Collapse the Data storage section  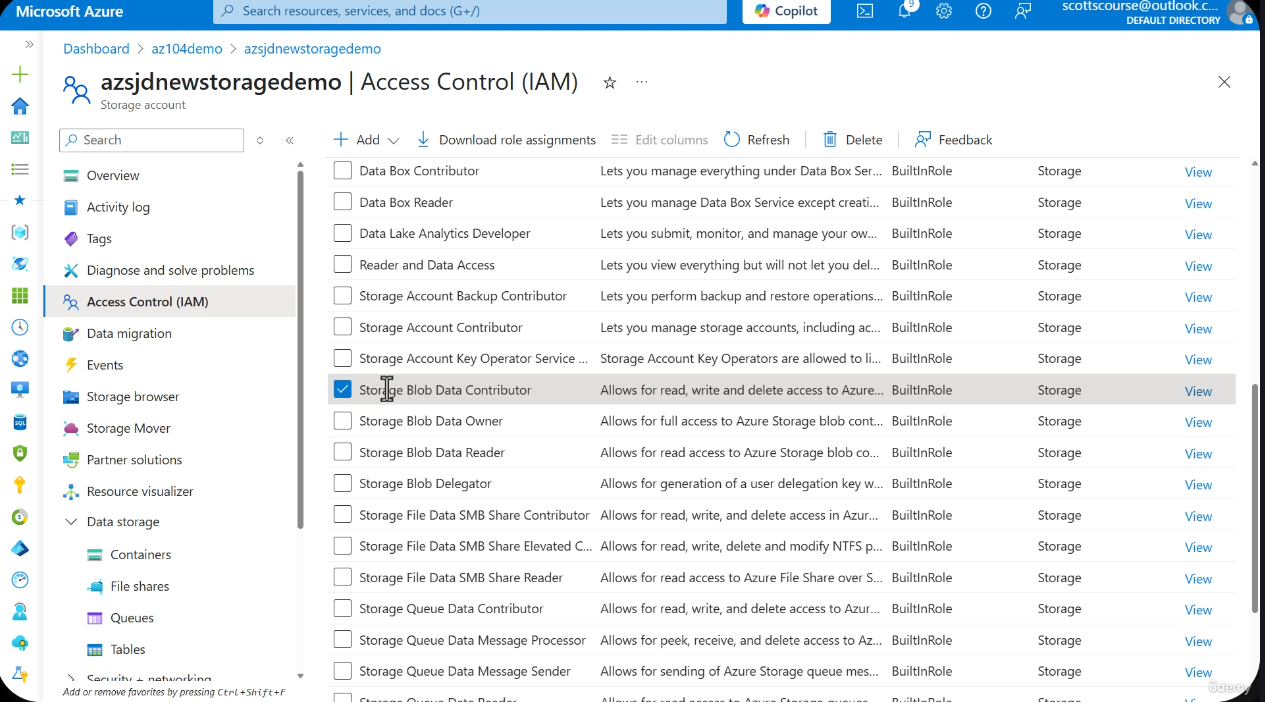[70, 521]
